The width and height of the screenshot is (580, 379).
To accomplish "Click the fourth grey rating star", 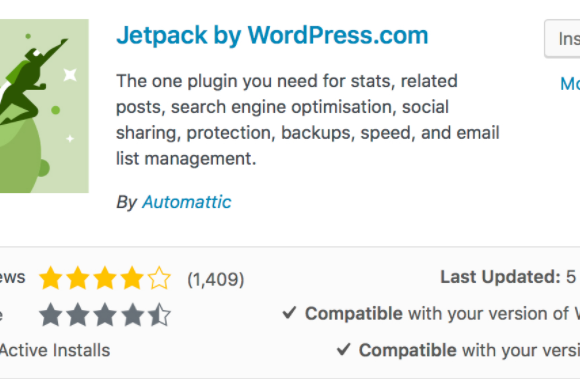I will (132, 315).
